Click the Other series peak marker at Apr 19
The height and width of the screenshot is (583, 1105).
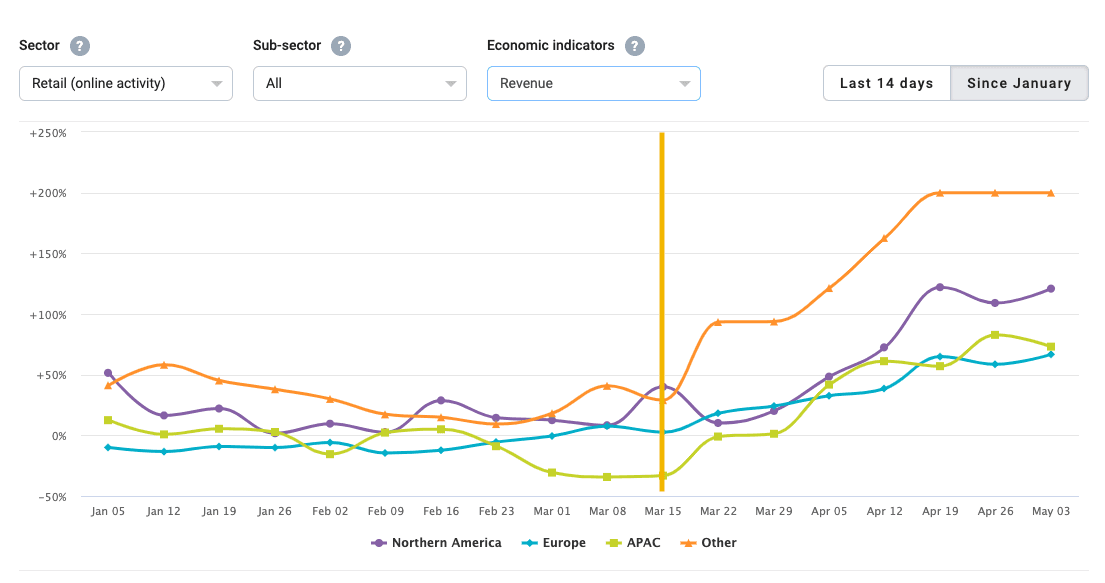pos(939,192)
